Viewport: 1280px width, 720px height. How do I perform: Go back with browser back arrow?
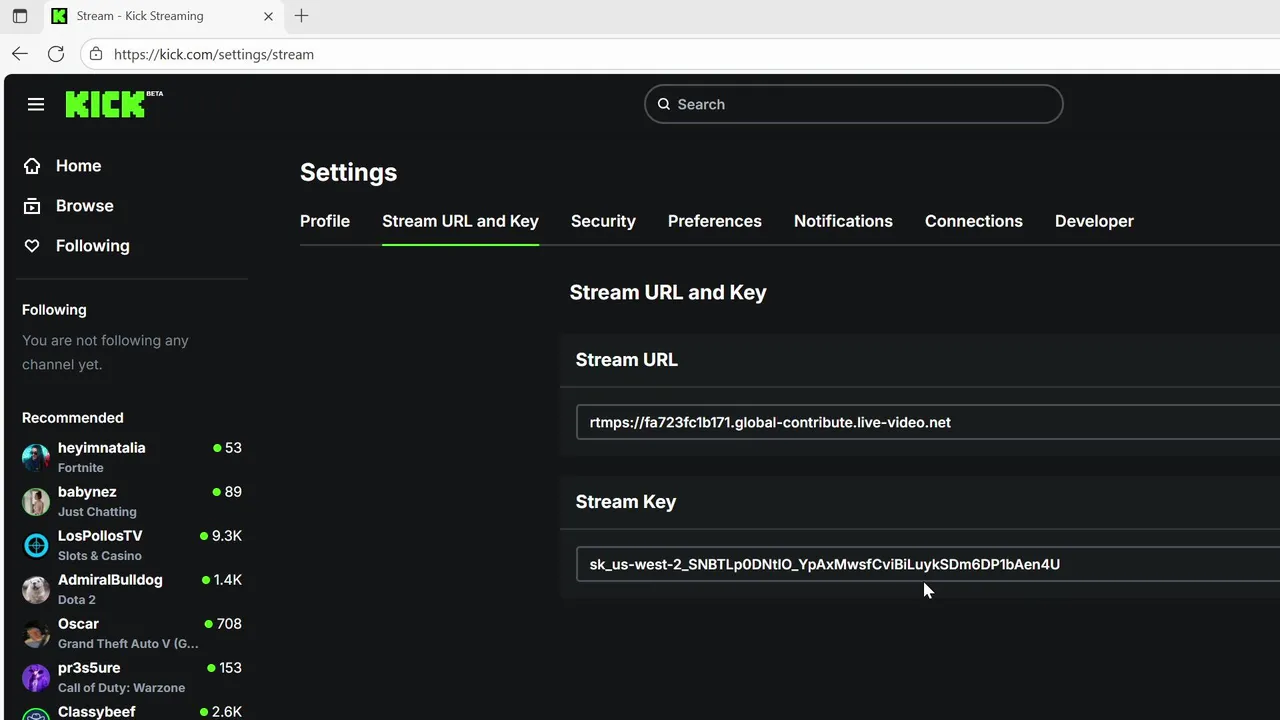(20, 54)
